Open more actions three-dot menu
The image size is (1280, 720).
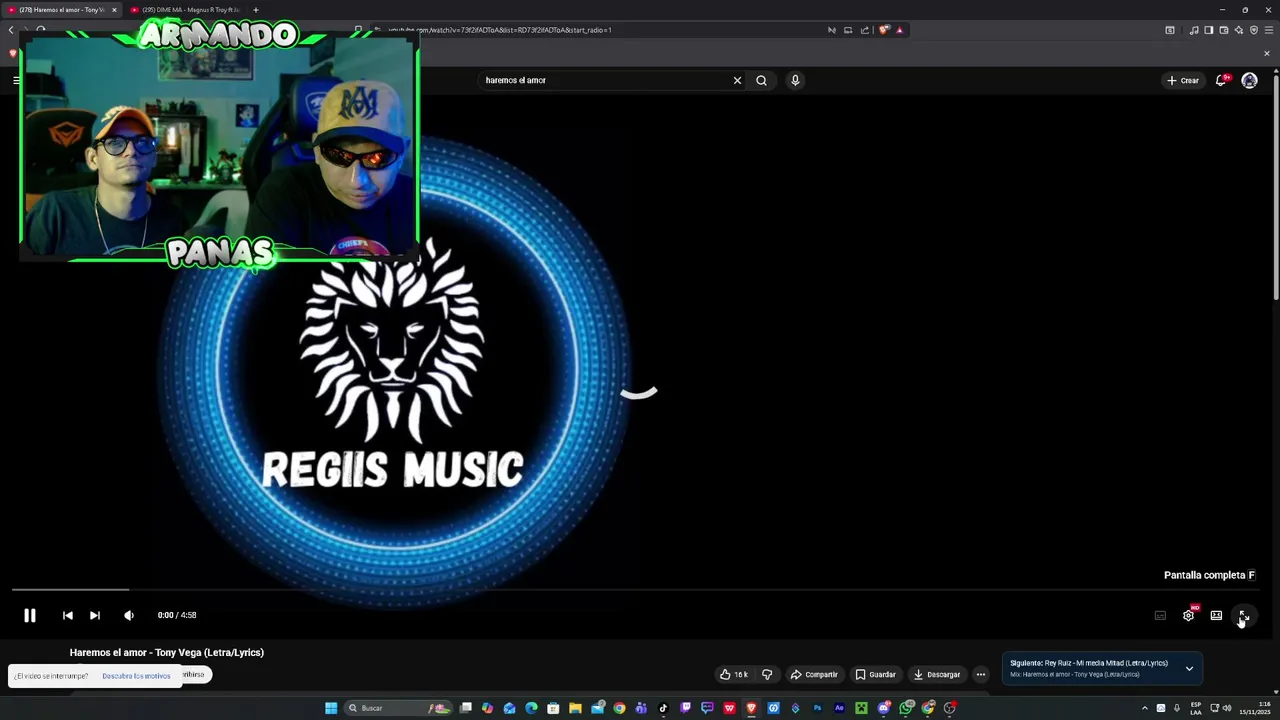(981, 674)
